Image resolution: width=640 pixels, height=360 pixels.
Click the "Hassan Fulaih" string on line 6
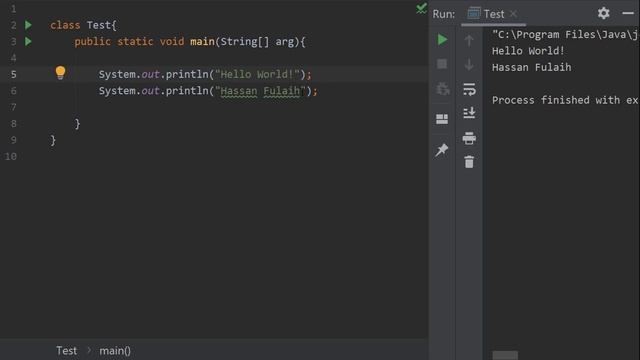coord(260,91)
